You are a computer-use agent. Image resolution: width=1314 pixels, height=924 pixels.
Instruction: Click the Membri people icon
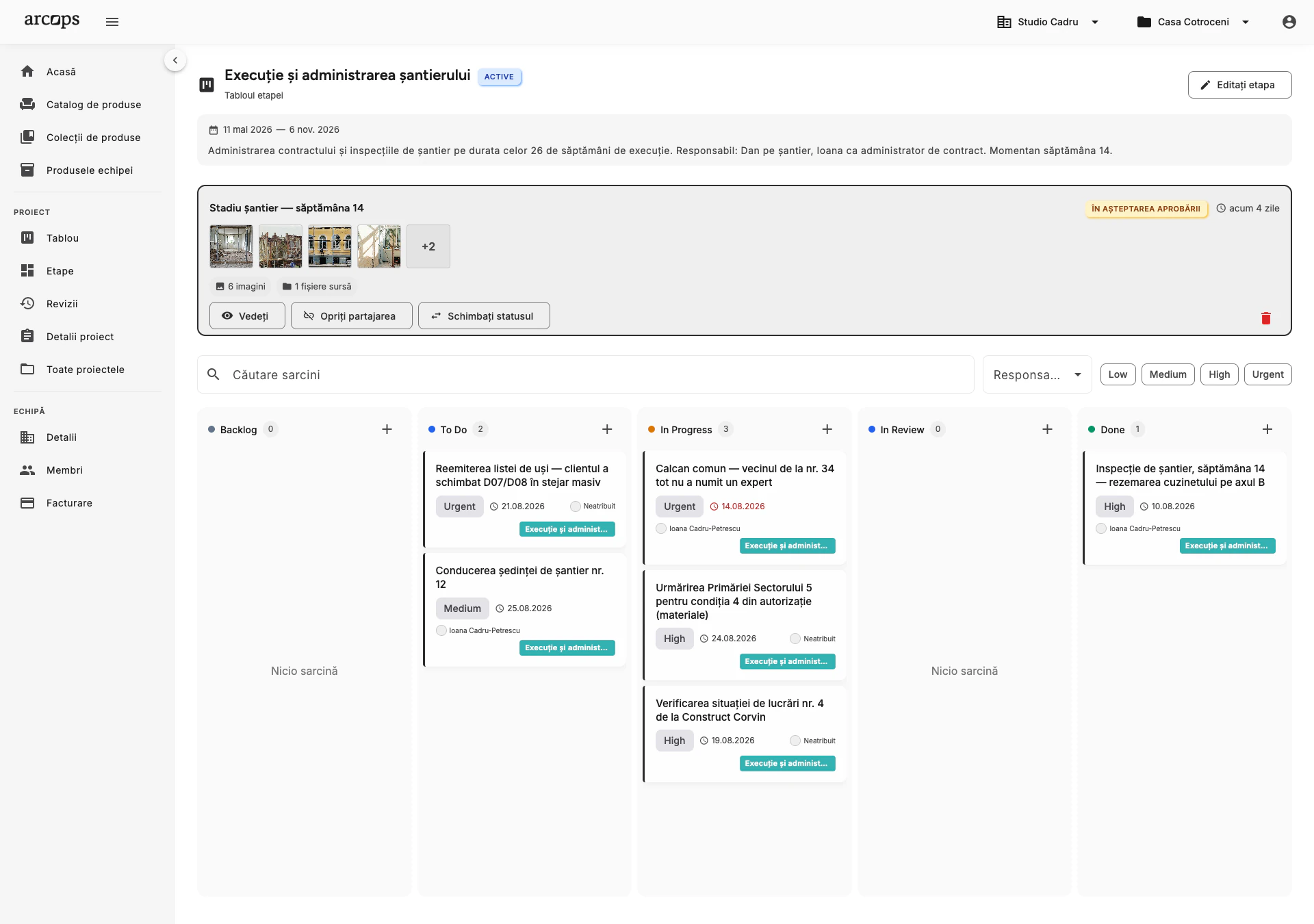pyautogui.click(x=27, y=470)
